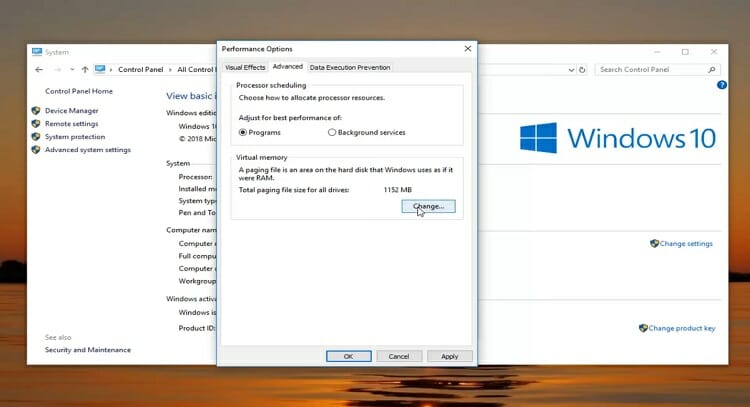The height and width of the screenshot is (407, 750).
Task: Click the shield icon beside Remote settings
Action: click(x=36, y=123)
